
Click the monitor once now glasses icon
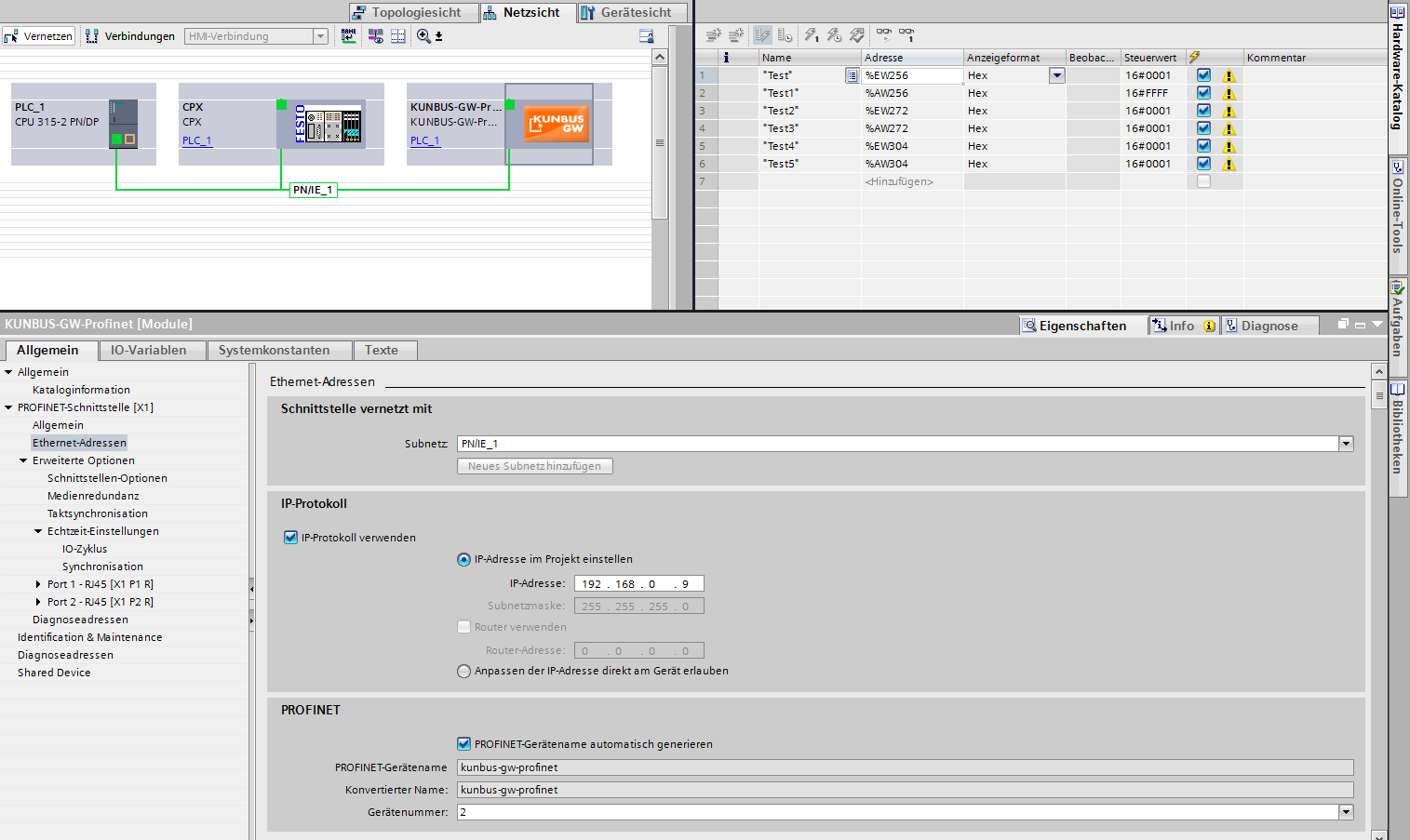click(x=906, y=35)
